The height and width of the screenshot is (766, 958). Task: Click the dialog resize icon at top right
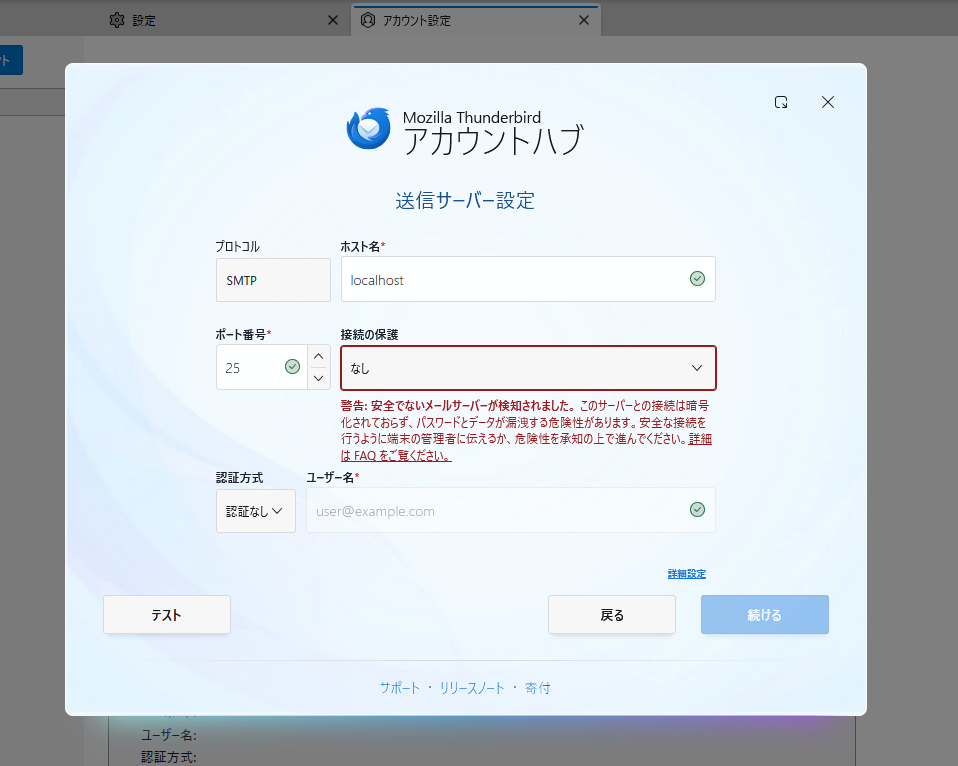tap(781, 102)
